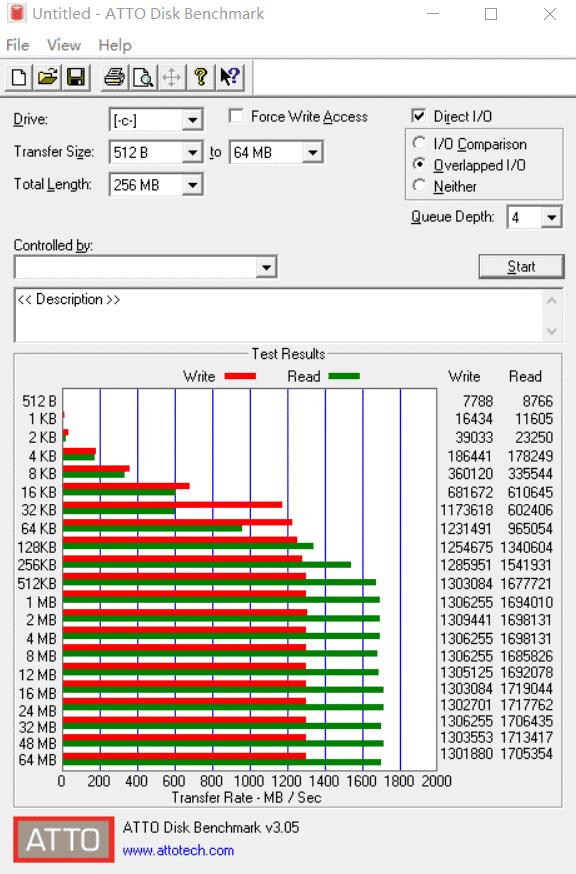Save results using the floppy disk icon
Image resolution: width=576 pixels, height=874 pixels.
tap(76, 77)
